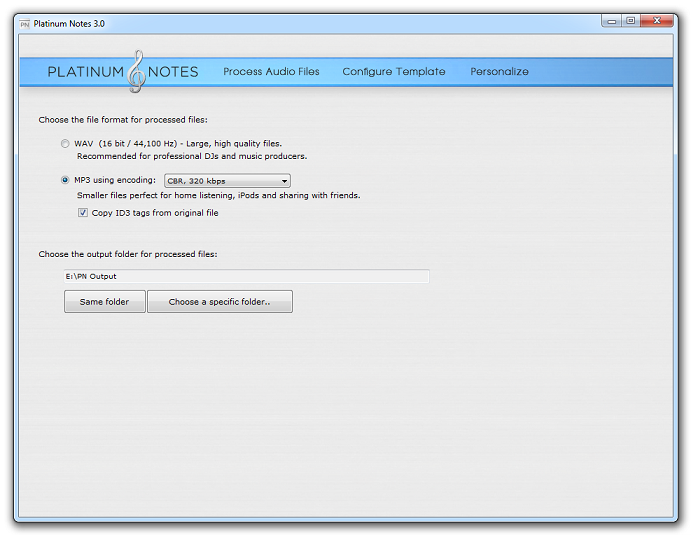Click the E:\PN Output folder path field

point(246,276)
